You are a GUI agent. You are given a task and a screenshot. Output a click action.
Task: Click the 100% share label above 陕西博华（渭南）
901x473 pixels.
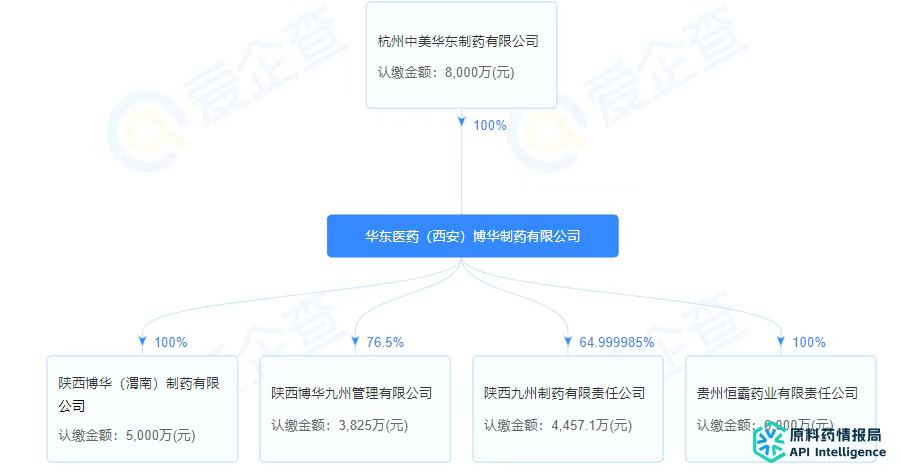[171, 342]
